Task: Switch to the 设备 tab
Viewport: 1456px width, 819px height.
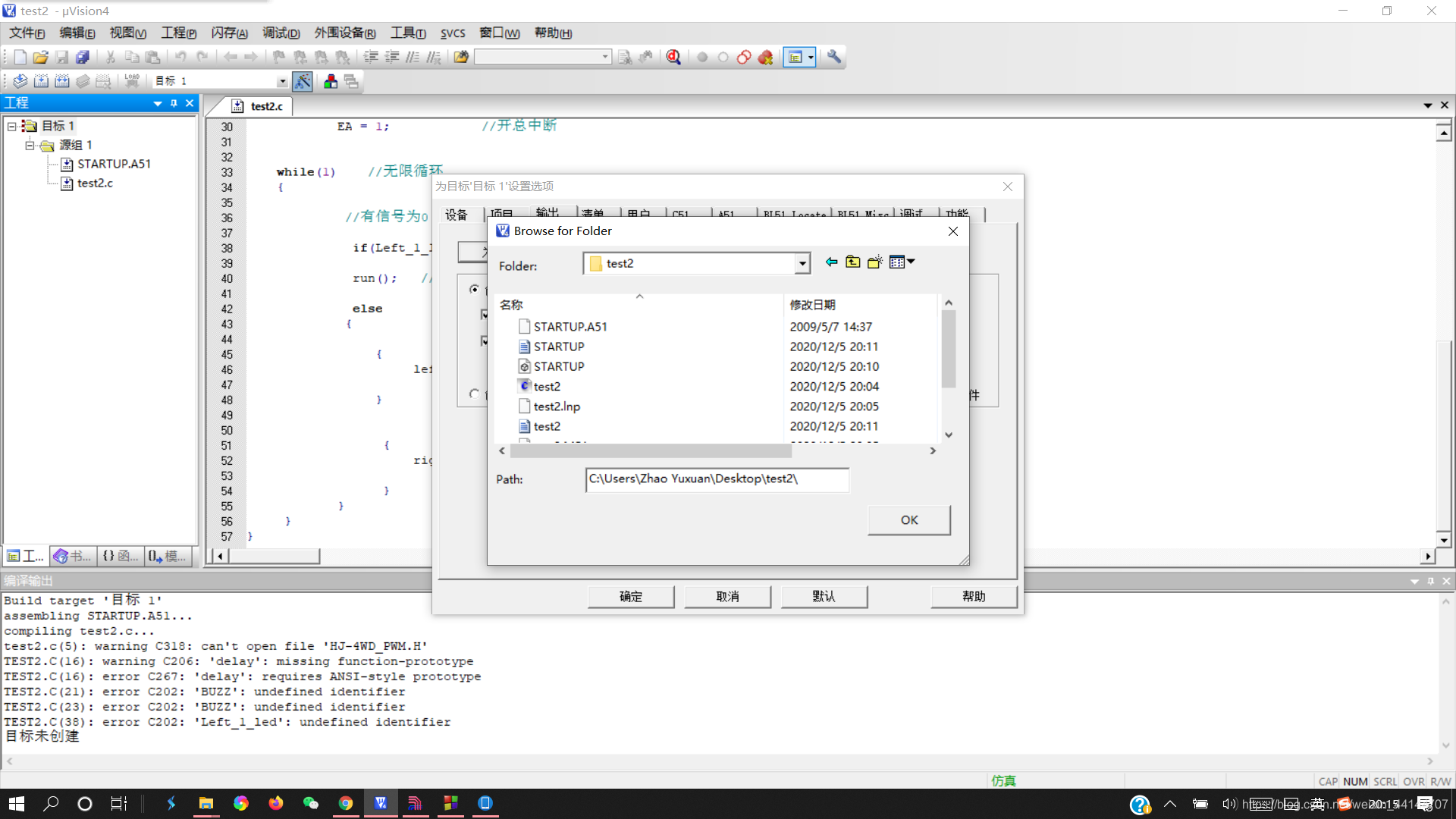Action: point(457,215)
